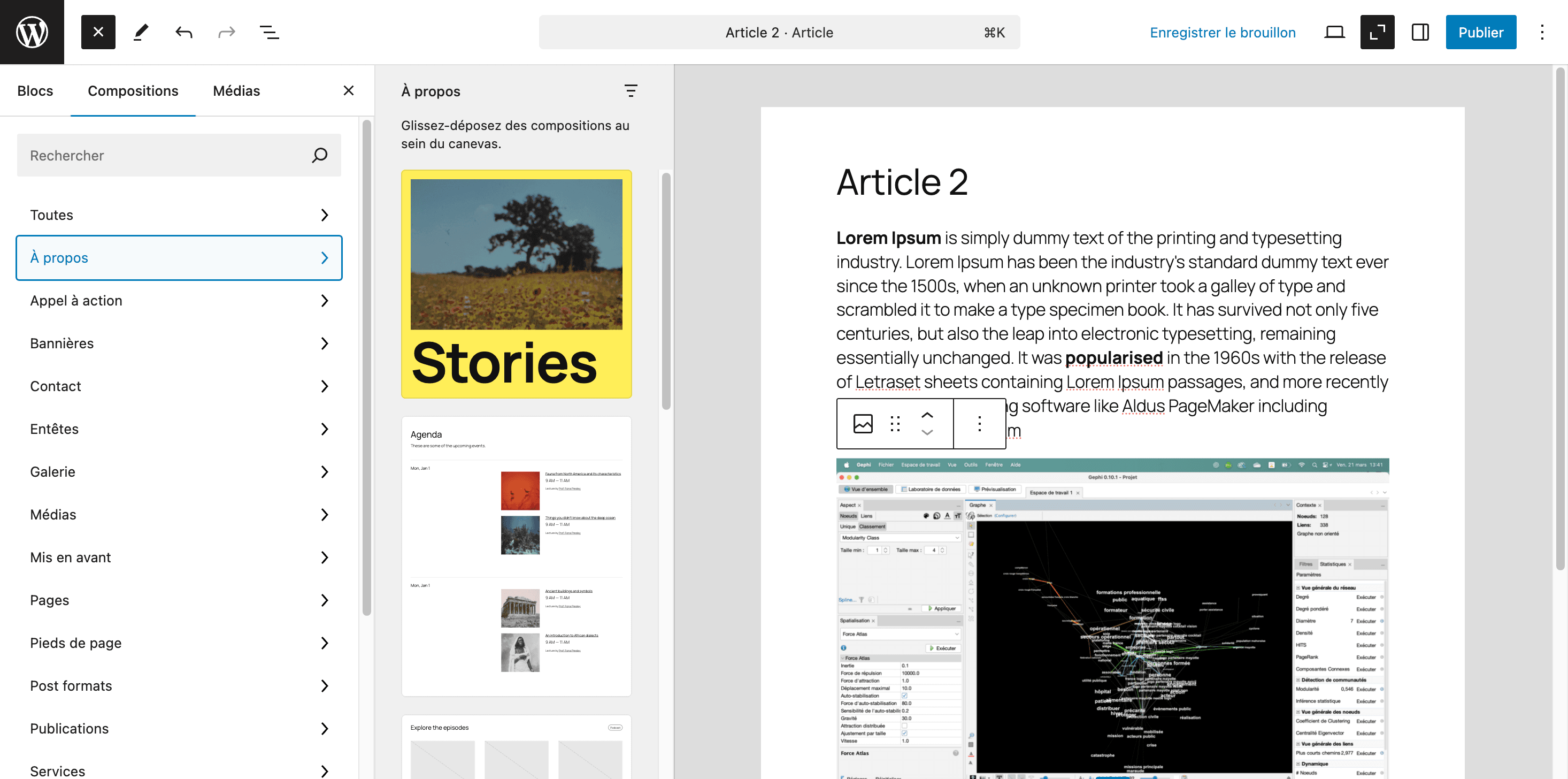This screenshot has width=1568, height=779.
Task: Expand the Bannières category
Action: coord(179,343)
